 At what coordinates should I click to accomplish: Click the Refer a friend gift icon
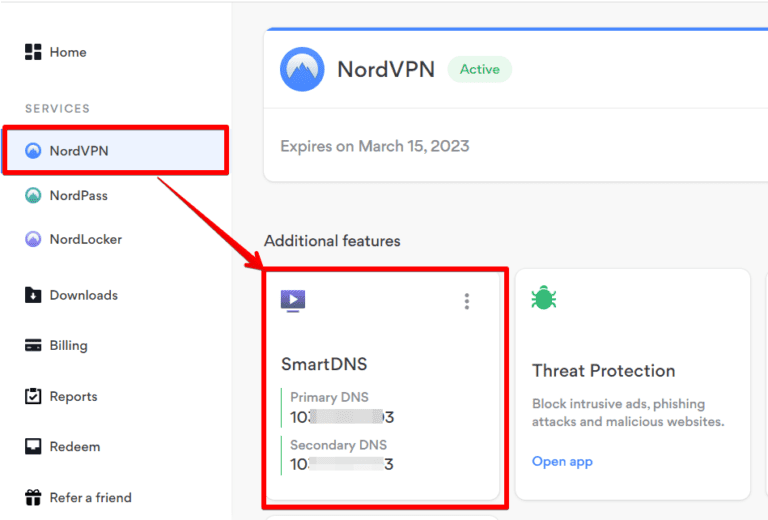(33, 497)
